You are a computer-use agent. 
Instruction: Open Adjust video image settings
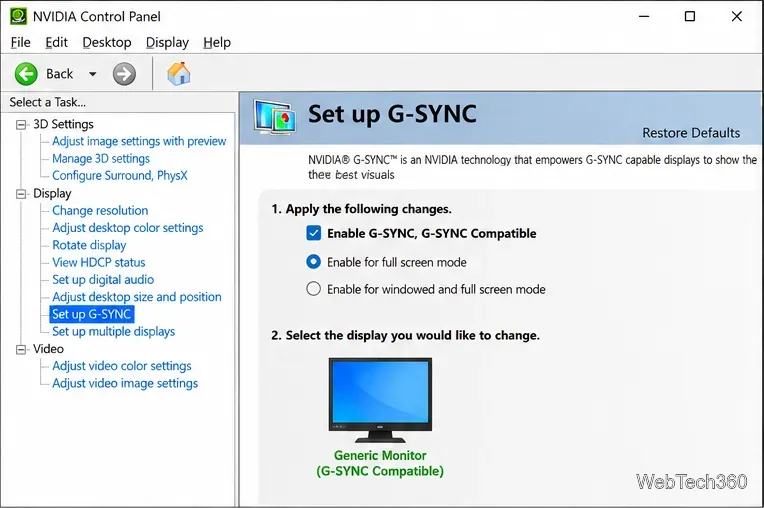click(x=125, y=383)
